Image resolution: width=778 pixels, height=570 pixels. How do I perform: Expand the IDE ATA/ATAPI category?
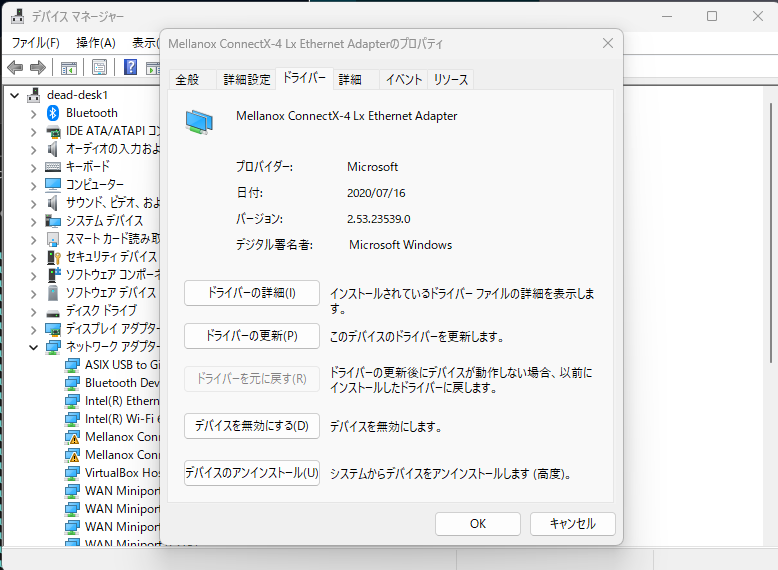pyautogui.click(x=33, y=132)
